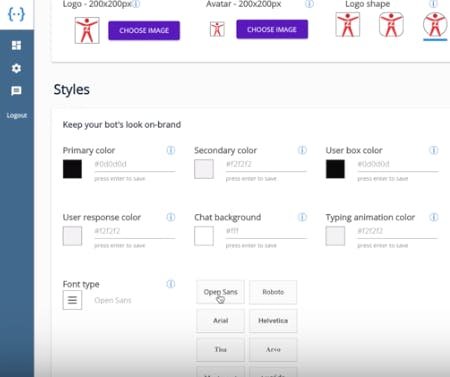Select the circular logo shape

[435, 25]
